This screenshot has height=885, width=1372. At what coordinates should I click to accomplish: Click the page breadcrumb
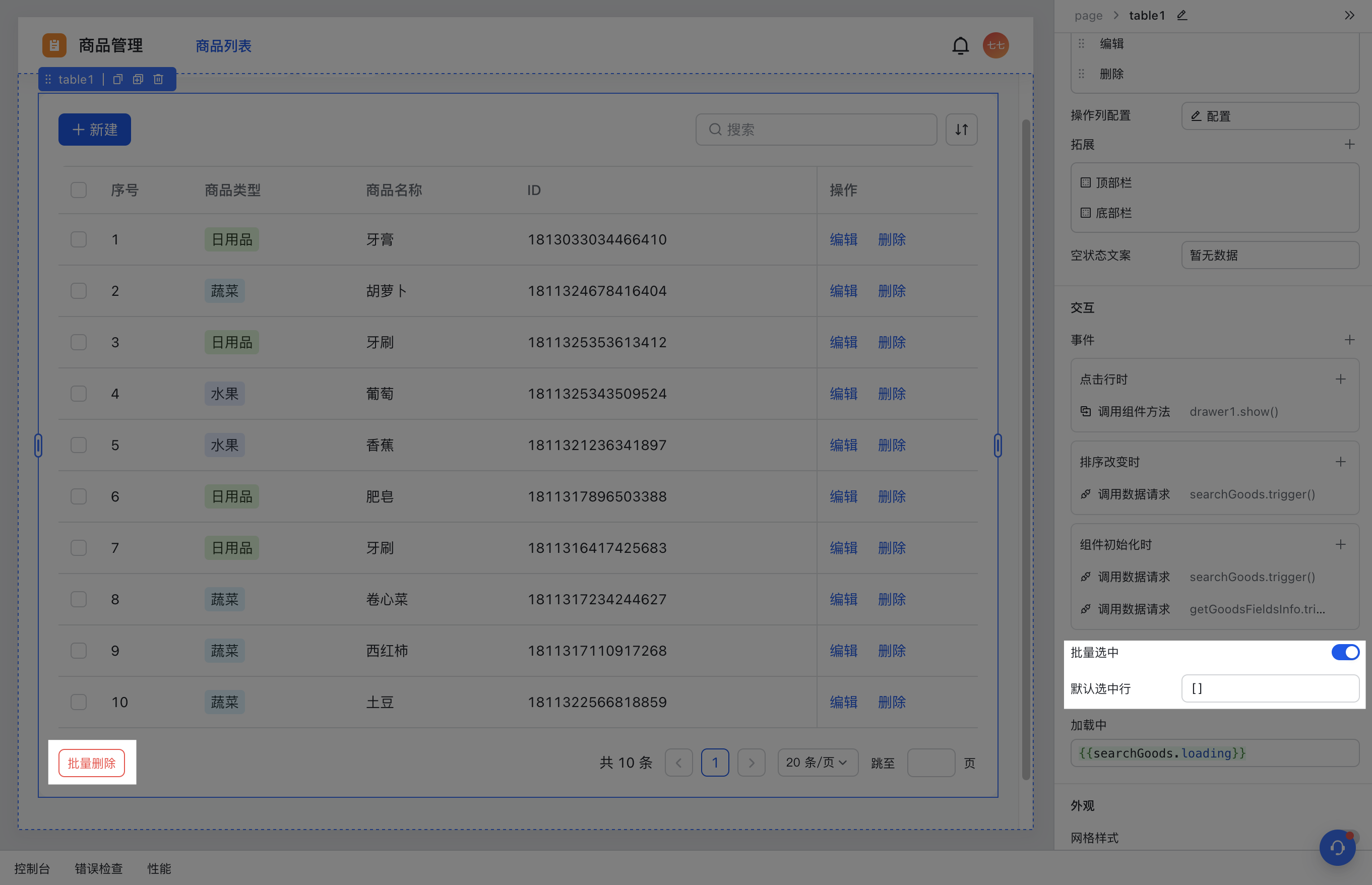[1088, 16]
